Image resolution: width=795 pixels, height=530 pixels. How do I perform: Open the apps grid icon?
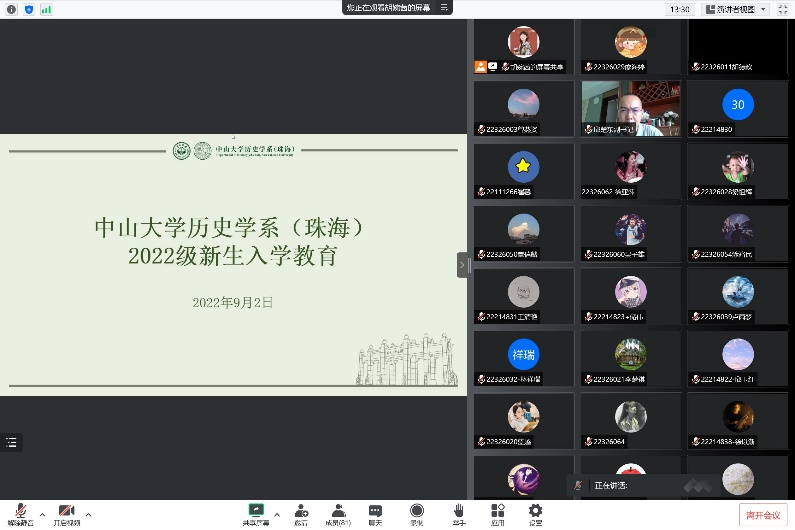497,510
